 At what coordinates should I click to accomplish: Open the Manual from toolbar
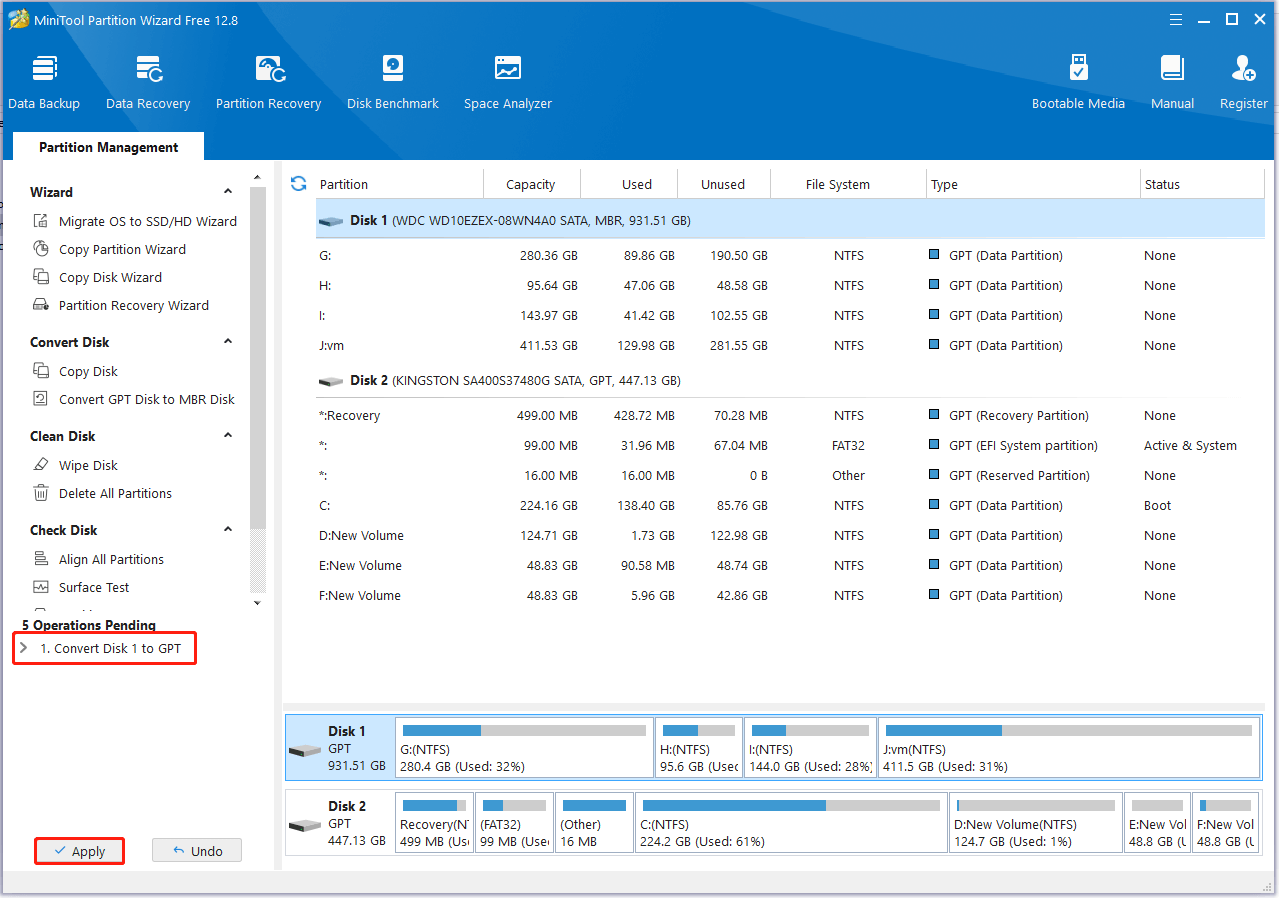[1172, 82]
